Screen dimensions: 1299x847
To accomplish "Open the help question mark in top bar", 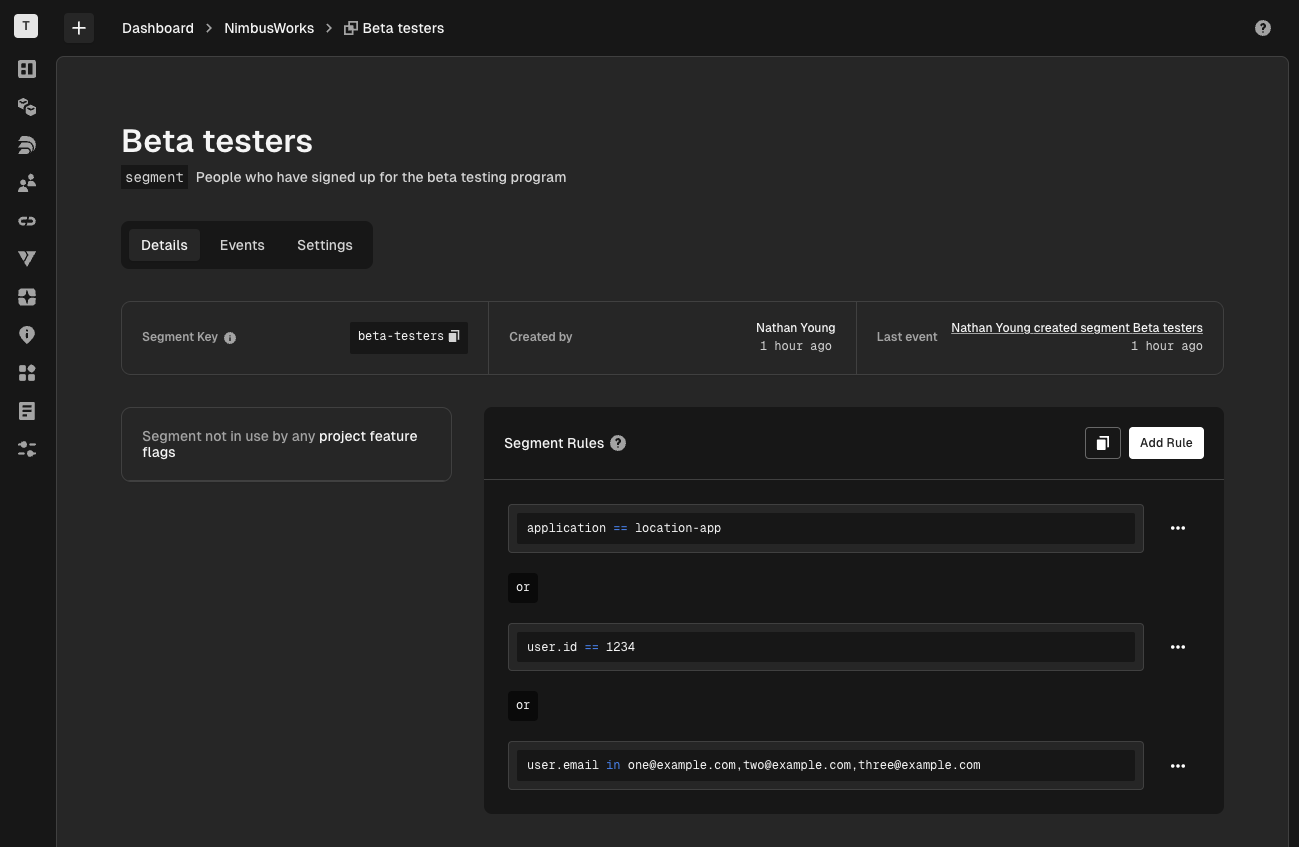I will (1263, 28).
